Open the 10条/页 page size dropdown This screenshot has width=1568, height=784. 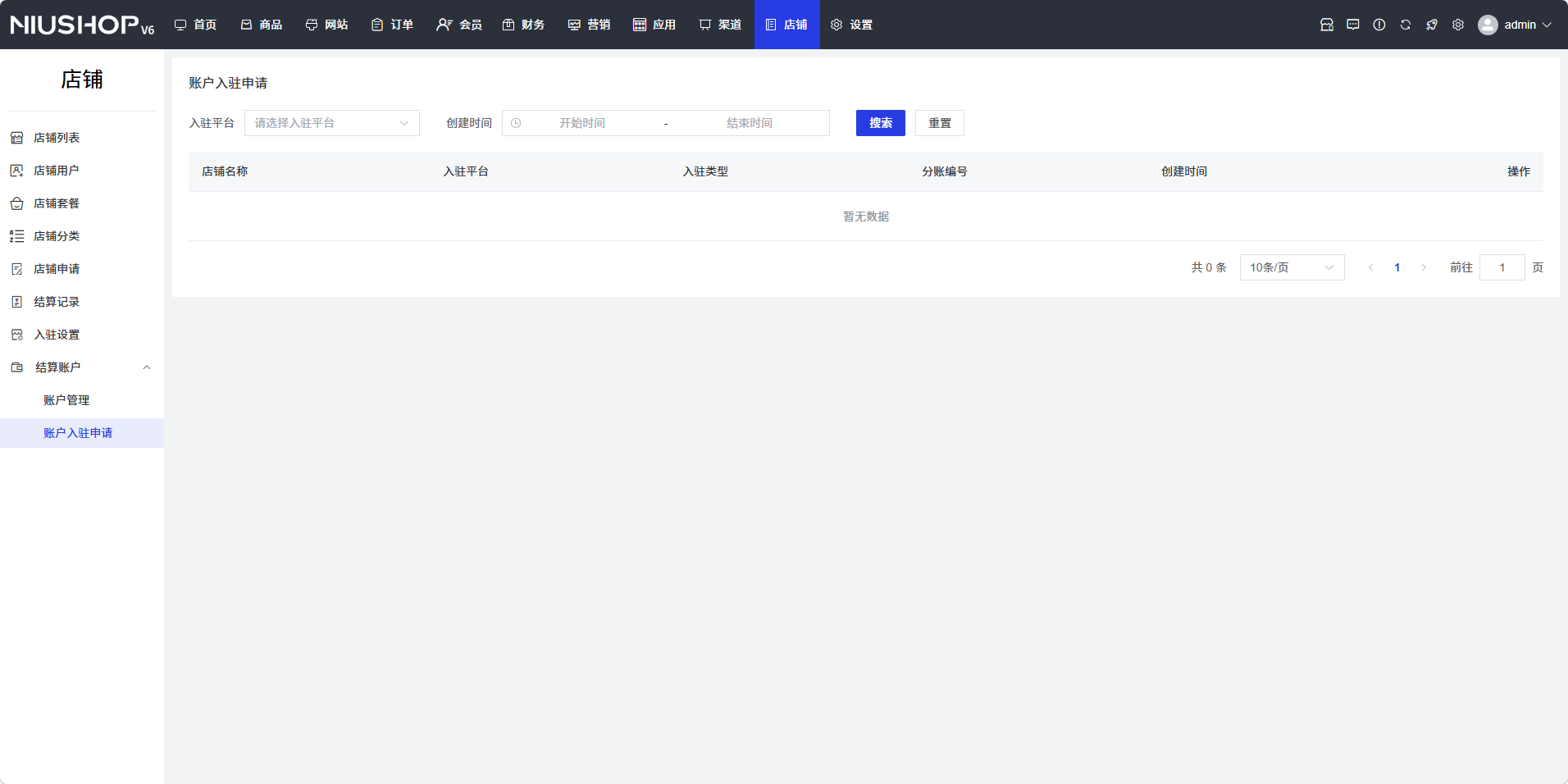click(1292, 267)
